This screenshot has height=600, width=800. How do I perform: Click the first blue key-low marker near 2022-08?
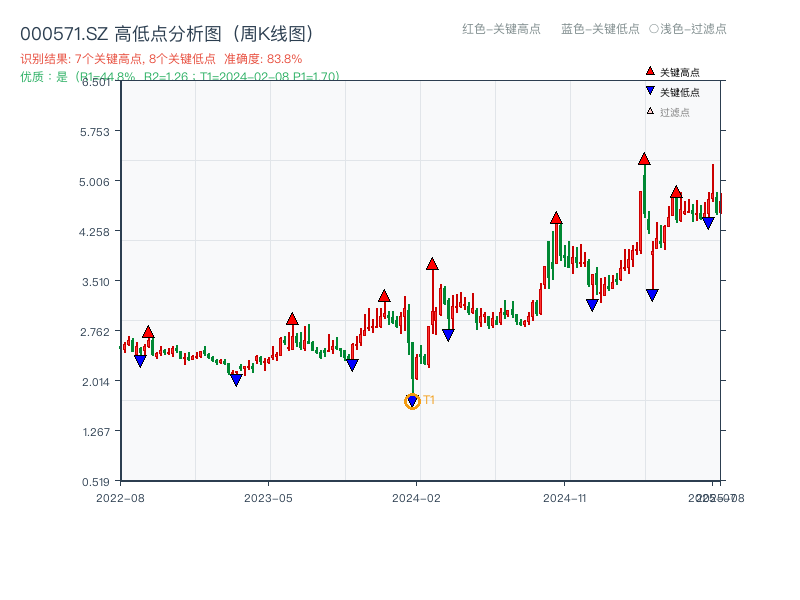(x=140, y=361)
